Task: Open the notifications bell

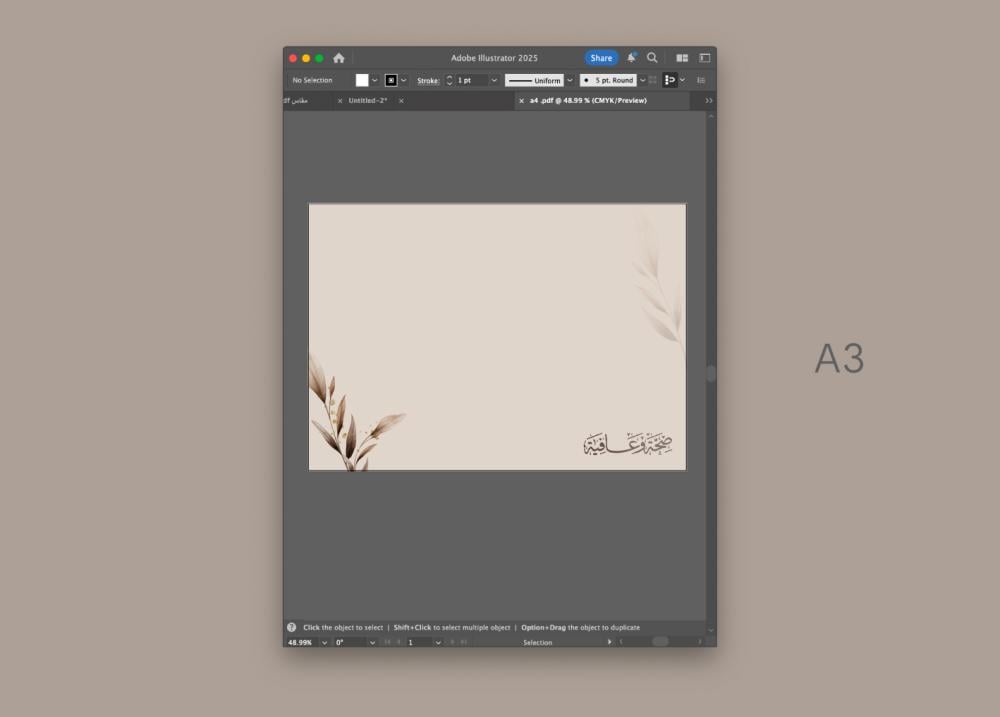Action: coord(631,58)
